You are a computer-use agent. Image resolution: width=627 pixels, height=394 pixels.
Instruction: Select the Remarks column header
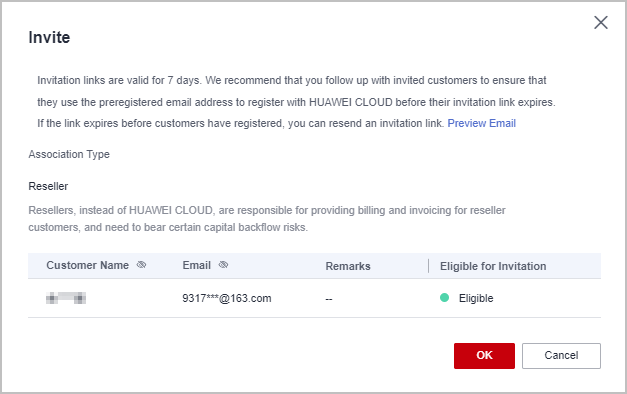pos(348,266)
